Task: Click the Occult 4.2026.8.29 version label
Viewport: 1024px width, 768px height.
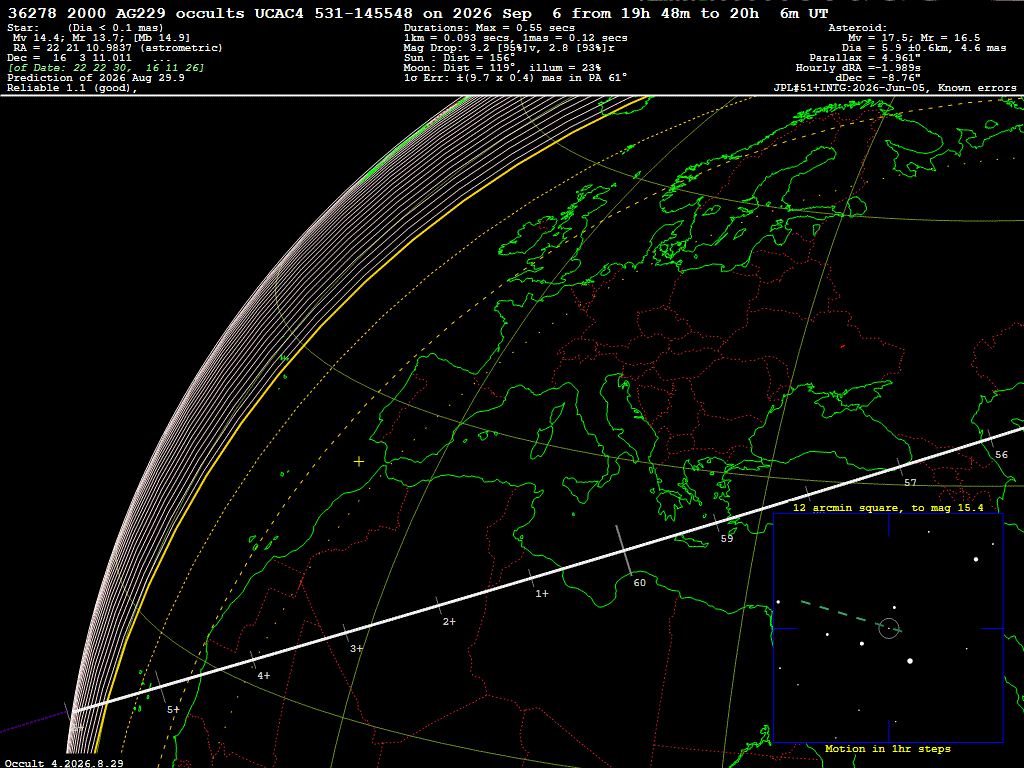Action: coord(64,763)
